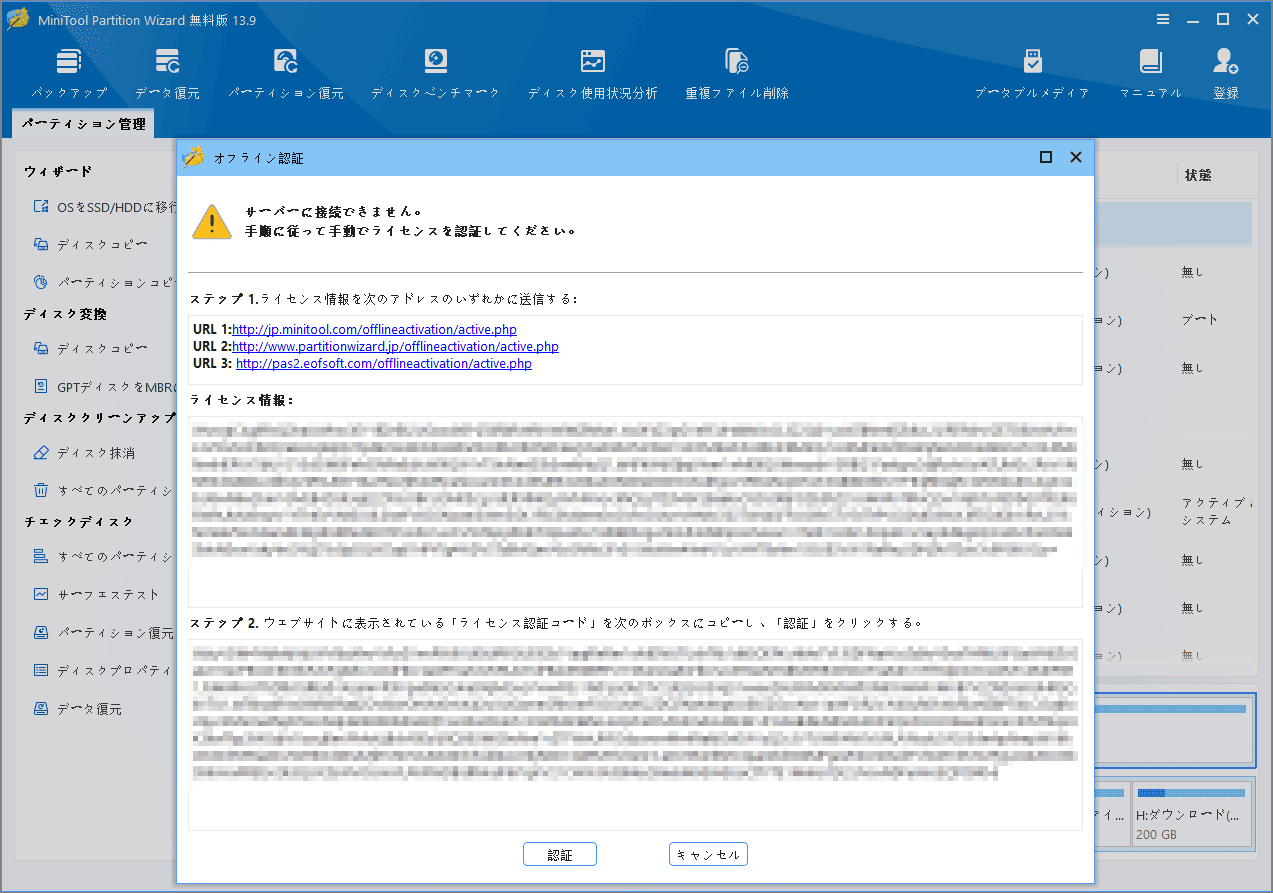This screenshot has height=893, width=1273.
Task: Click the OSをSSD/HDDに移行 wizard icon
Action: [x=41, y=207]
